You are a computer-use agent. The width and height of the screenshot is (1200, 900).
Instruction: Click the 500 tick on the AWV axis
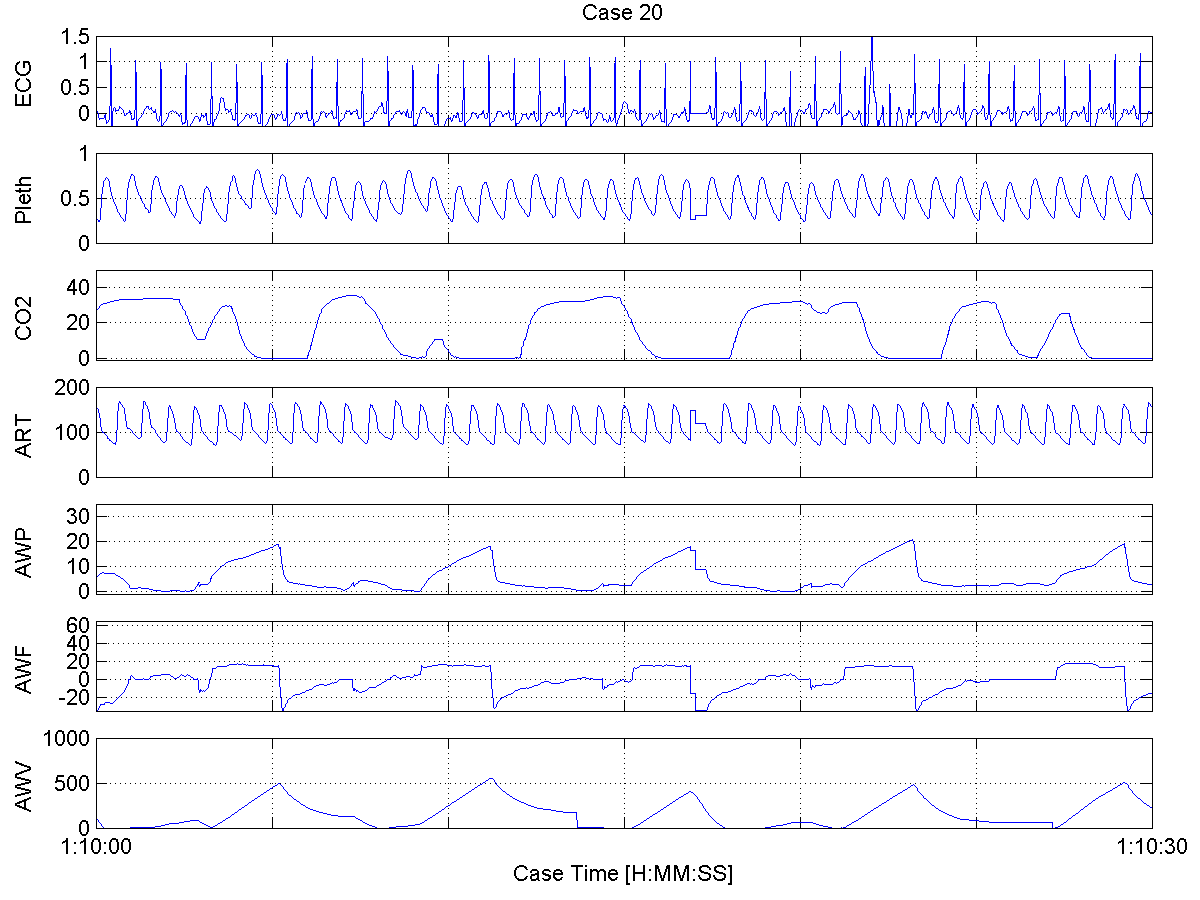[x=74, y=784]
